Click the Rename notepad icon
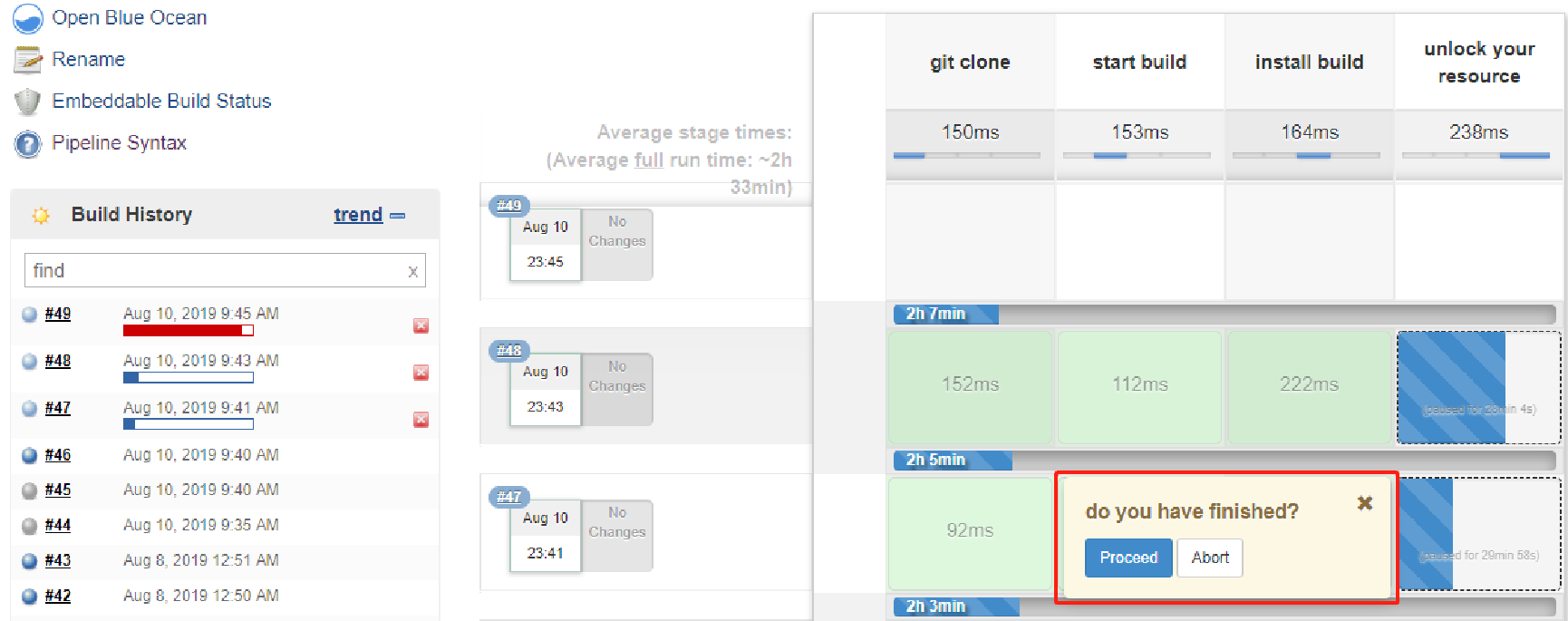 (27, 60)
